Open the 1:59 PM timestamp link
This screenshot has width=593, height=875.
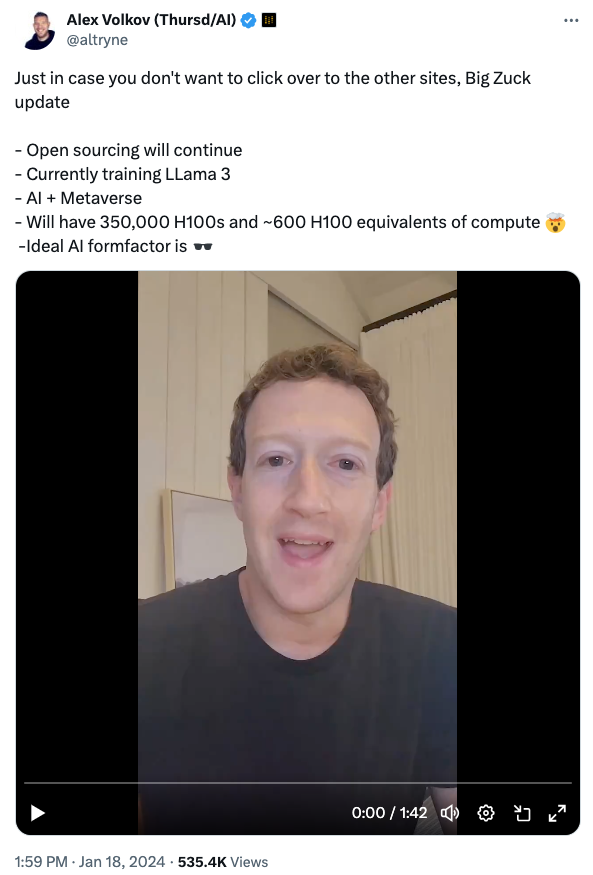41,862
